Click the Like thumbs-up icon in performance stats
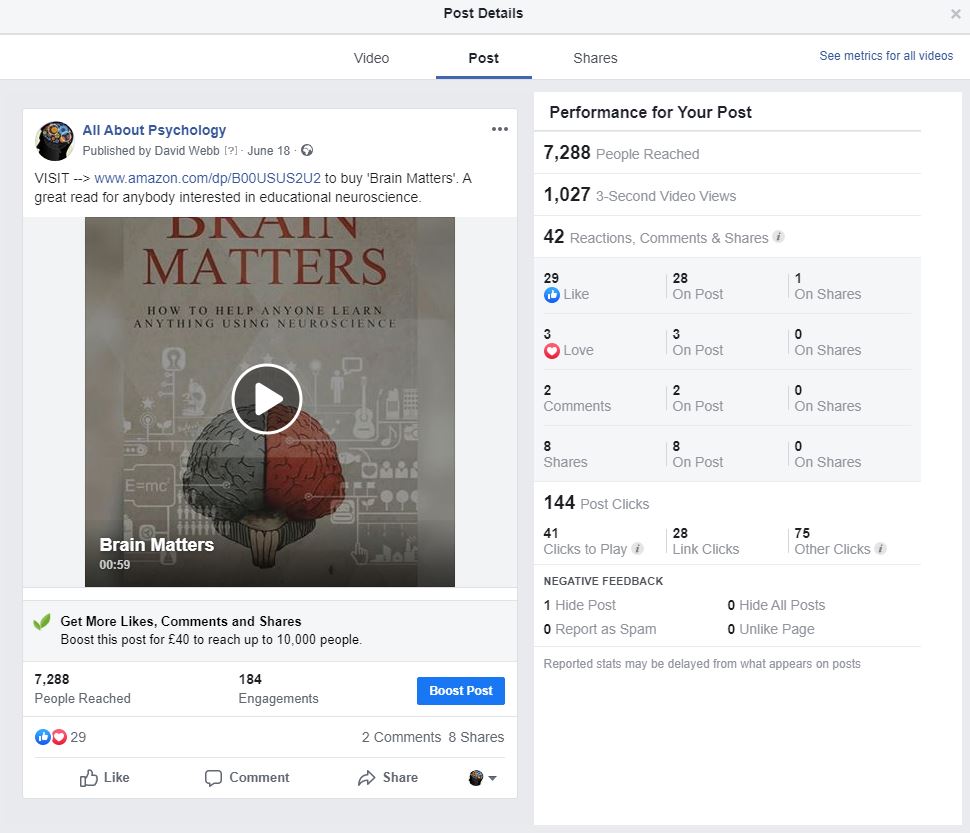Image resolution: width=970 pixels, height=833 pixels. [552, 295]
